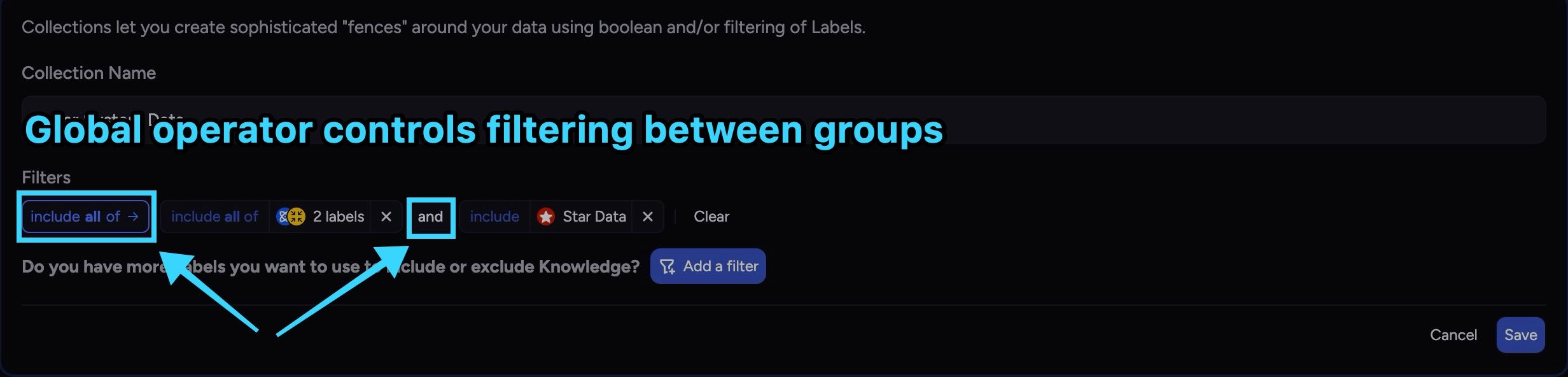The width and height of the screenshot is (1568, 377).
Task: Clear all filters
Action: (711, 217)
